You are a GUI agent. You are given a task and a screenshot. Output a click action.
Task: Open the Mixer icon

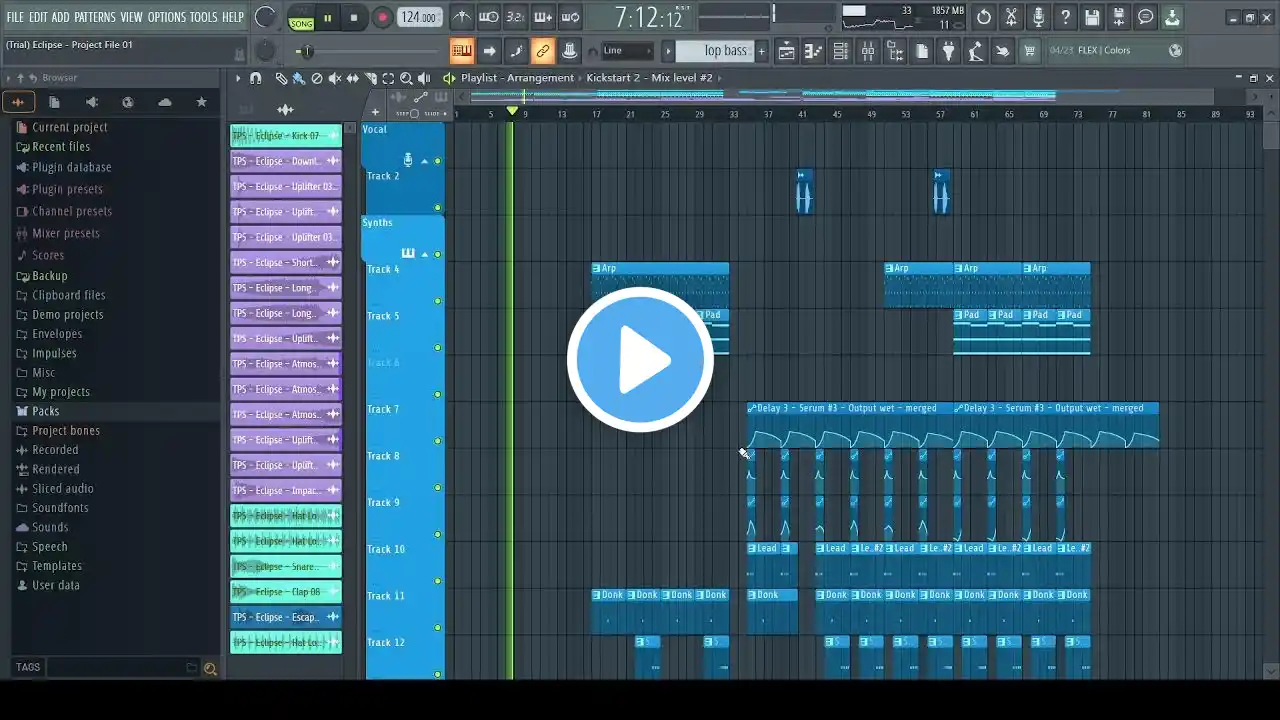point(868,51)
